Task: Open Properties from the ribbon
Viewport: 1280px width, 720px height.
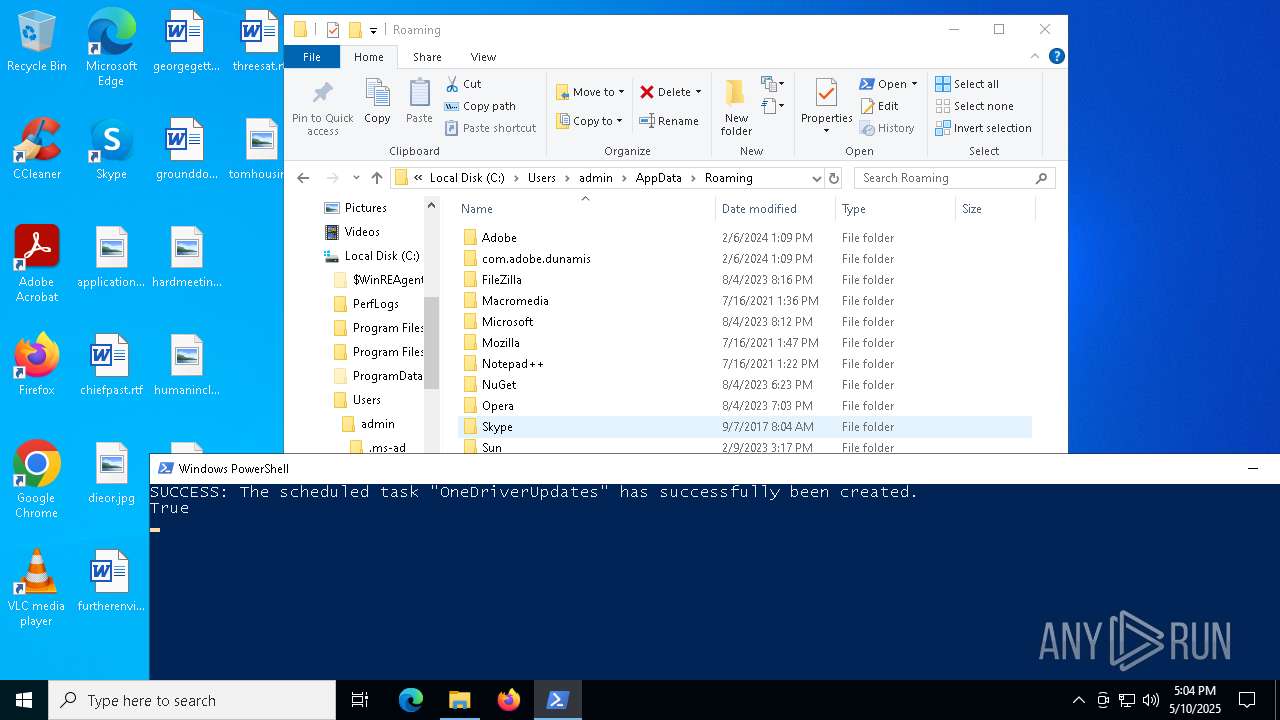Action: 826,108
